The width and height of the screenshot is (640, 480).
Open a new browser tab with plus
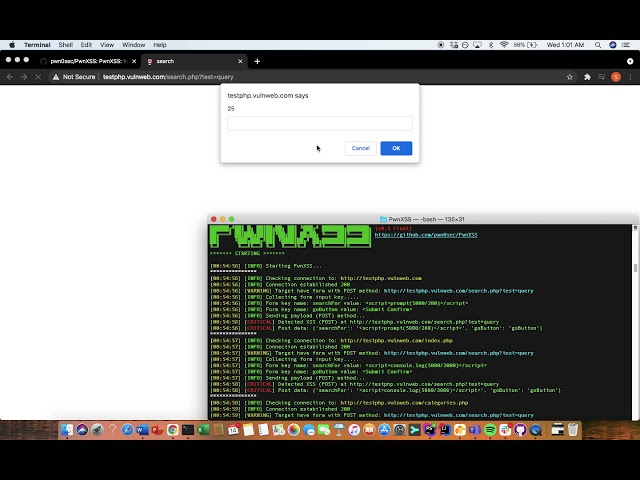pos(257,61)
